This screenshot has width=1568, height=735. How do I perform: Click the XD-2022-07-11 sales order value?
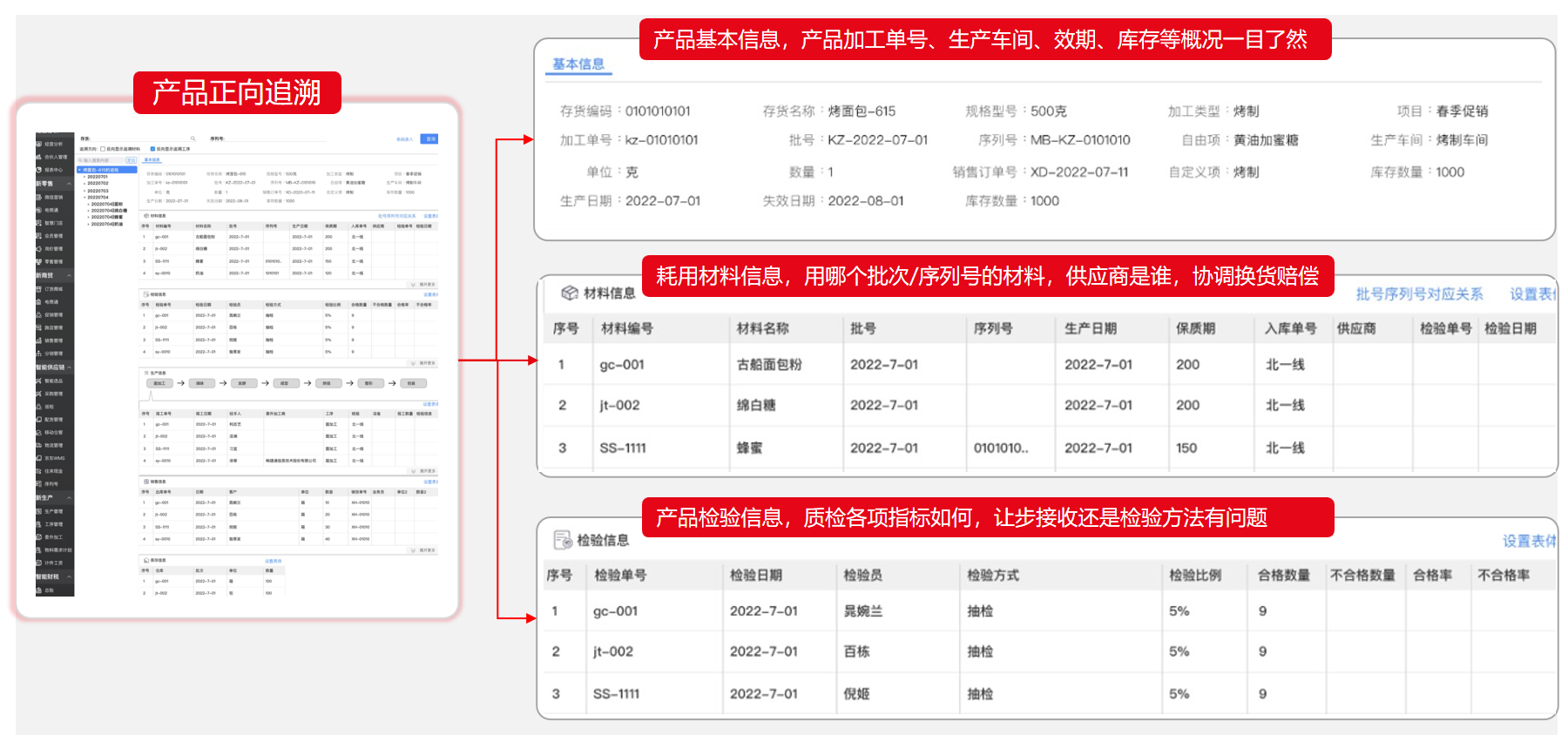(x=1079, y=172)
